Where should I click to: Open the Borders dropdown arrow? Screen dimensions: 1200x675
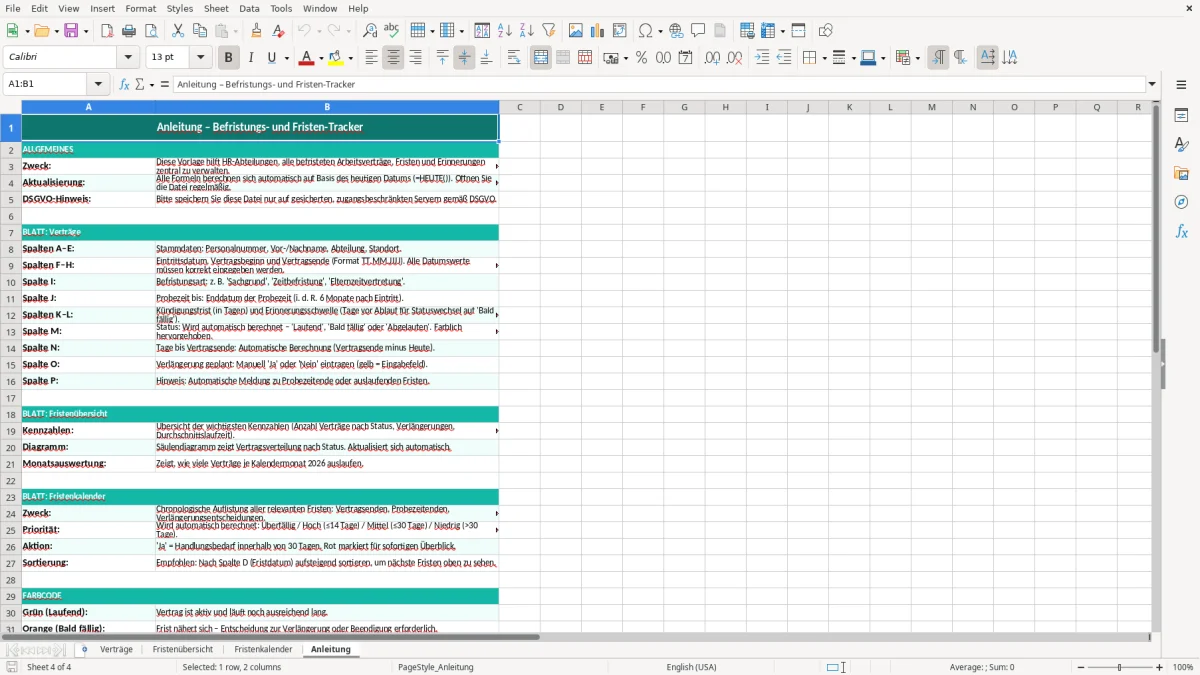tap(823, 58)
